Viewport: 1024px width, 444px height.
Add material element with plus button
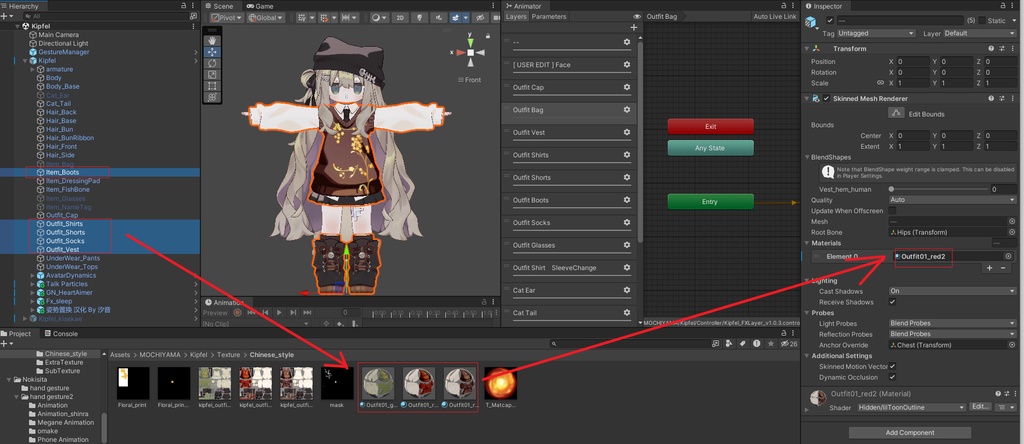[989, 268]
